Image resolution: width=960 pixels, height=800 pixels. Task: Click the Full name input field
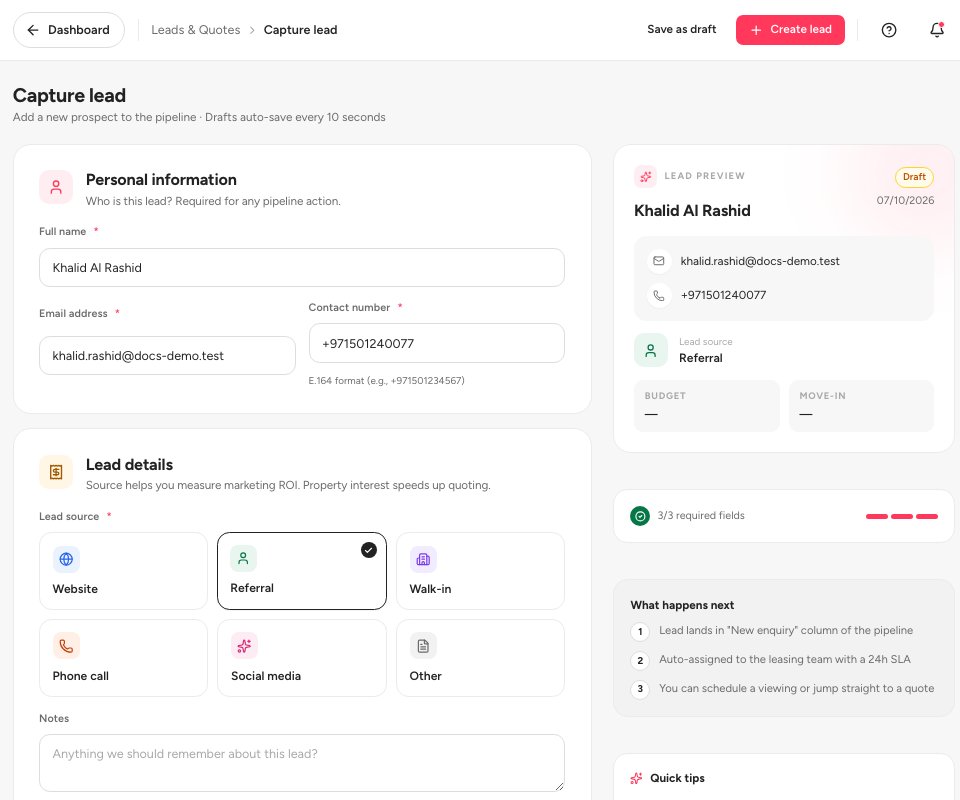(x=302, y=267)
